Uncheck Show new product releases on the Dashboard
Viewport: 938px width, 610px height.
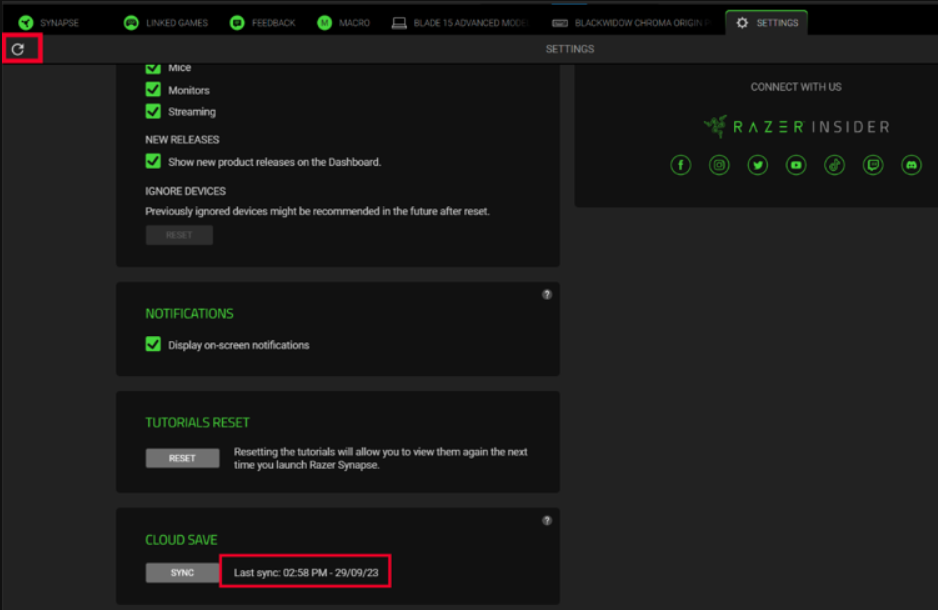coord(153,161)
